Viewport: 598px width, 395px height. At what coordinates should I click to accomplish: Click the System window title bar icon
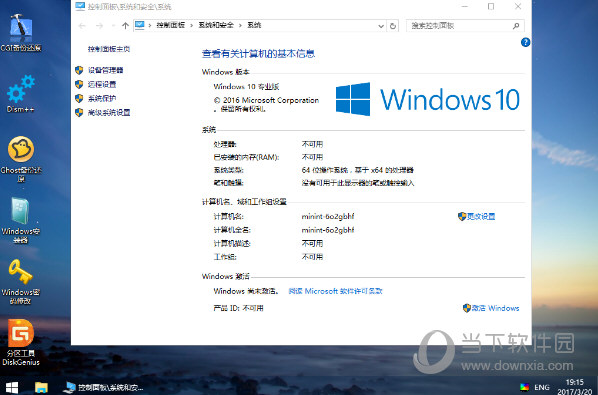(x=80, y=6)
